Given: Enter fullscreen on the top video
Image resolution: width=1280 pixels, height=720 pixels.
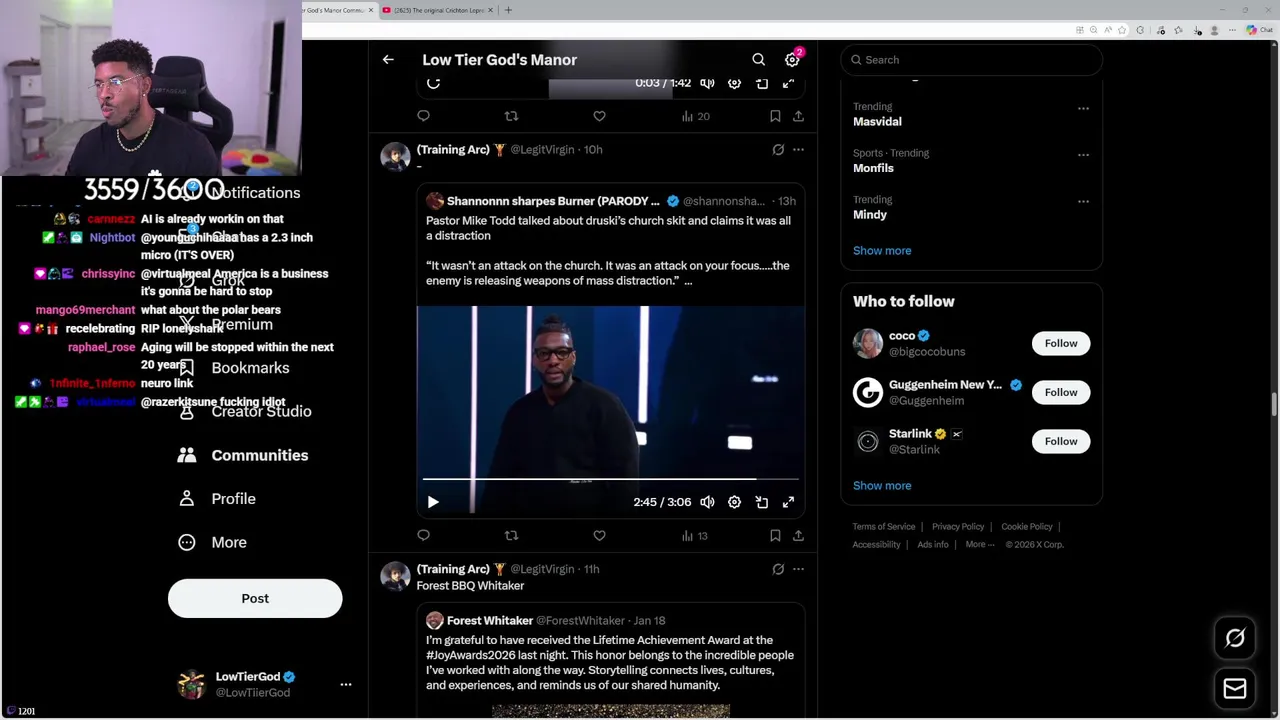Looking at the screenshot, I should click(788, 83).
